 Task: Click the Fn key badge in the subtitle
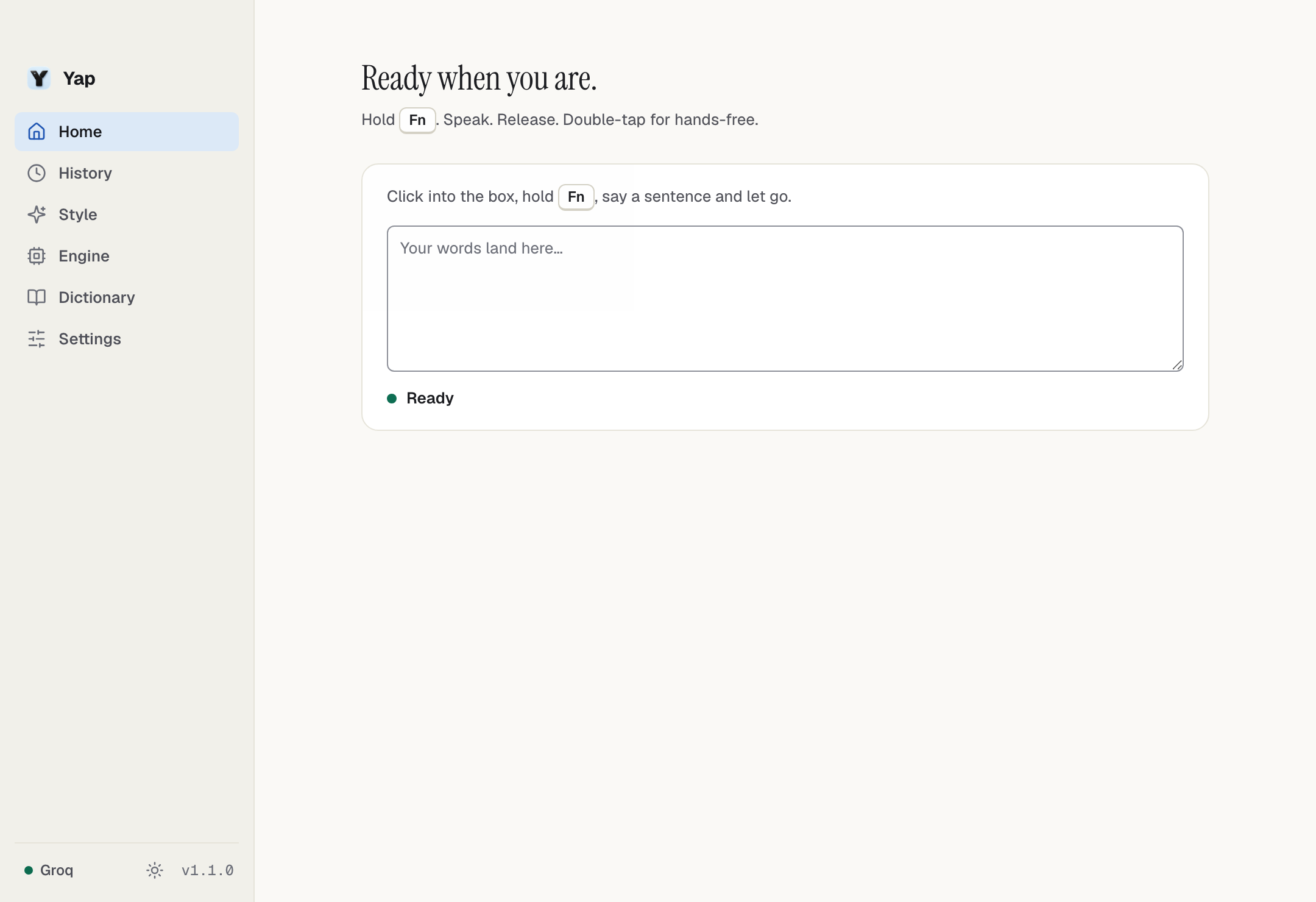(x=417, y=120)
